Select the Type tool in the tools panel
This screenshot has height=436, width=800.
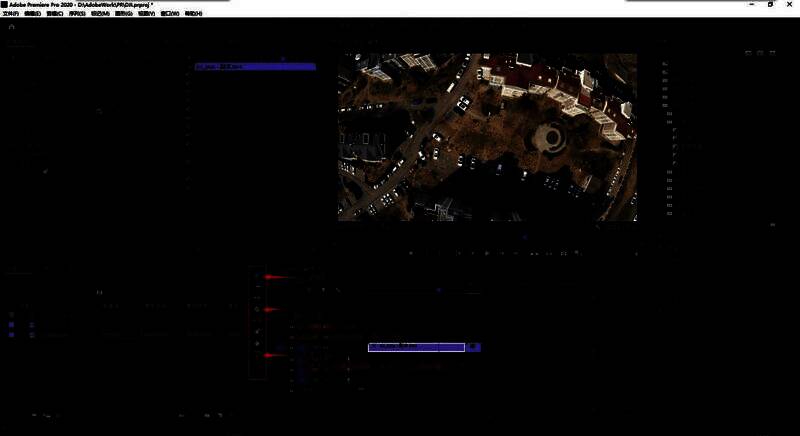pos(258,355)
